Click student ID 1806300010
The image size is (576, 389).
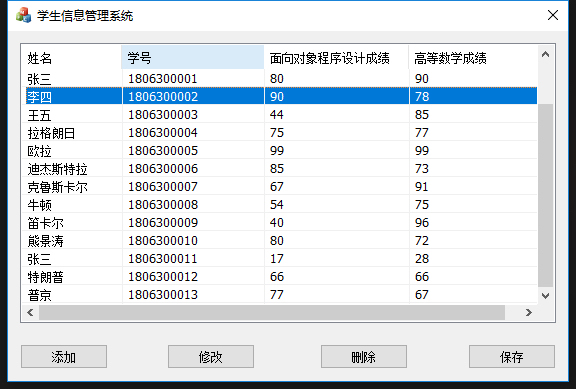(x=163, y=241)
